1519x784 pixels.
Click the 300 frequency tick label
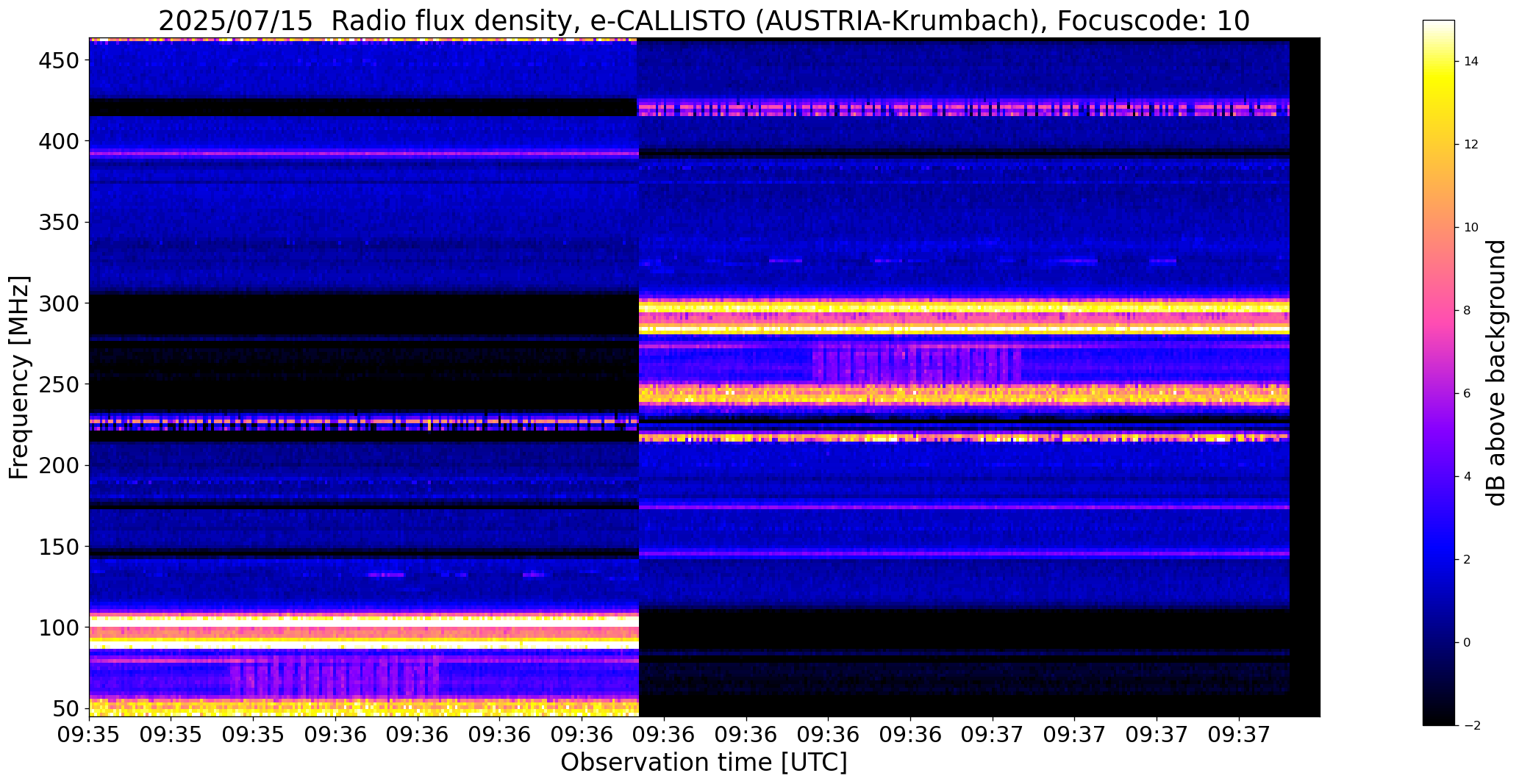click(58, 303)
